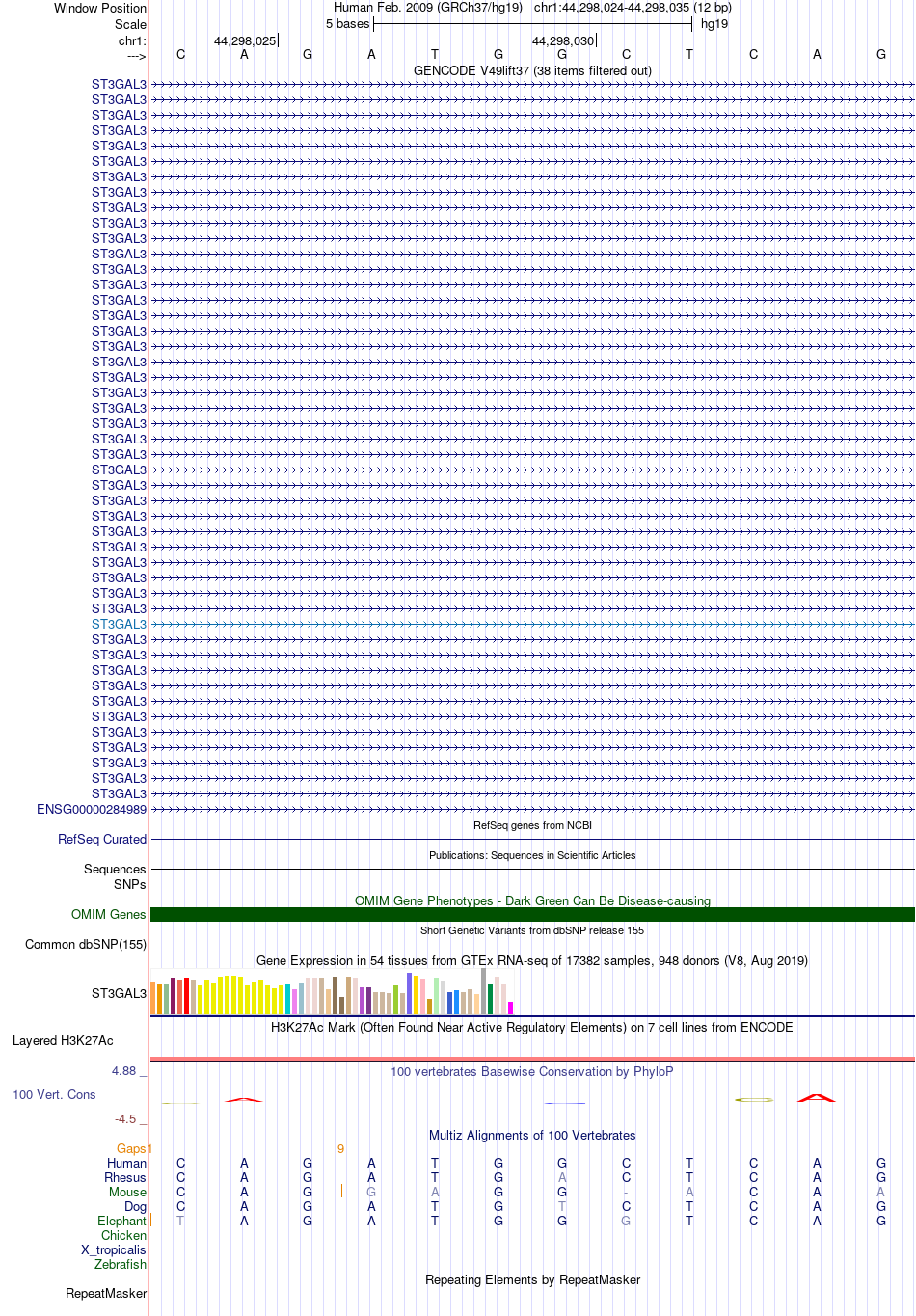This screenshot has width=916, height=1316.
Task: Click the red H3K27Ac signal bar
Action: point(532,1059)
